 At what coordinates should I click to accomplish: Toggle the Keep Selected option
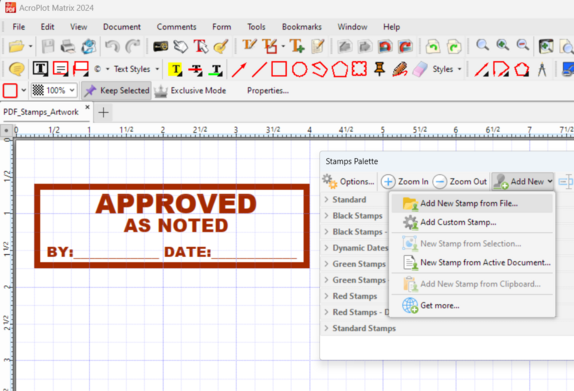(x=116, y=90)
